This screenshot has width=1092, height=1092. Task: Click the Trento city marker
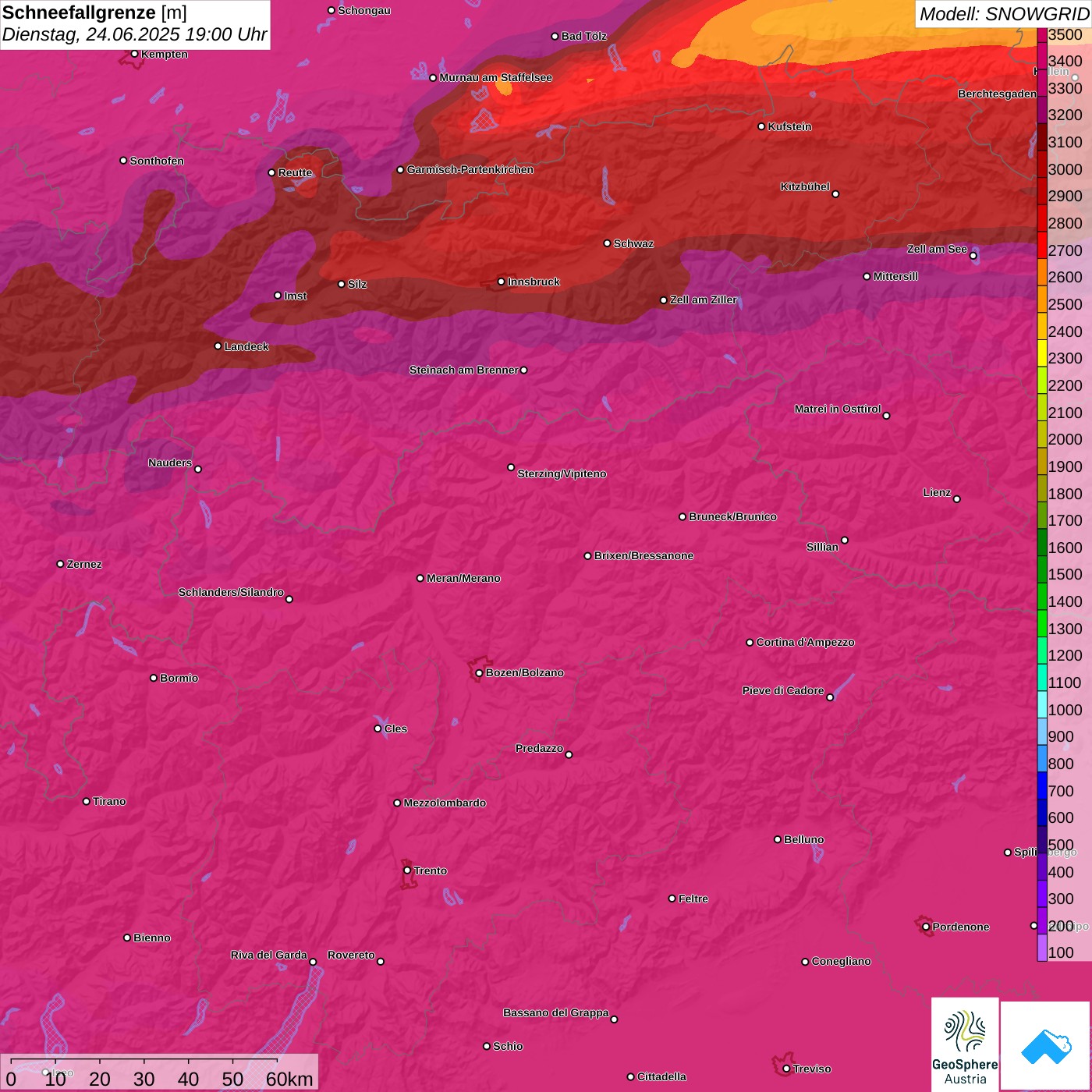pos(407,870)
